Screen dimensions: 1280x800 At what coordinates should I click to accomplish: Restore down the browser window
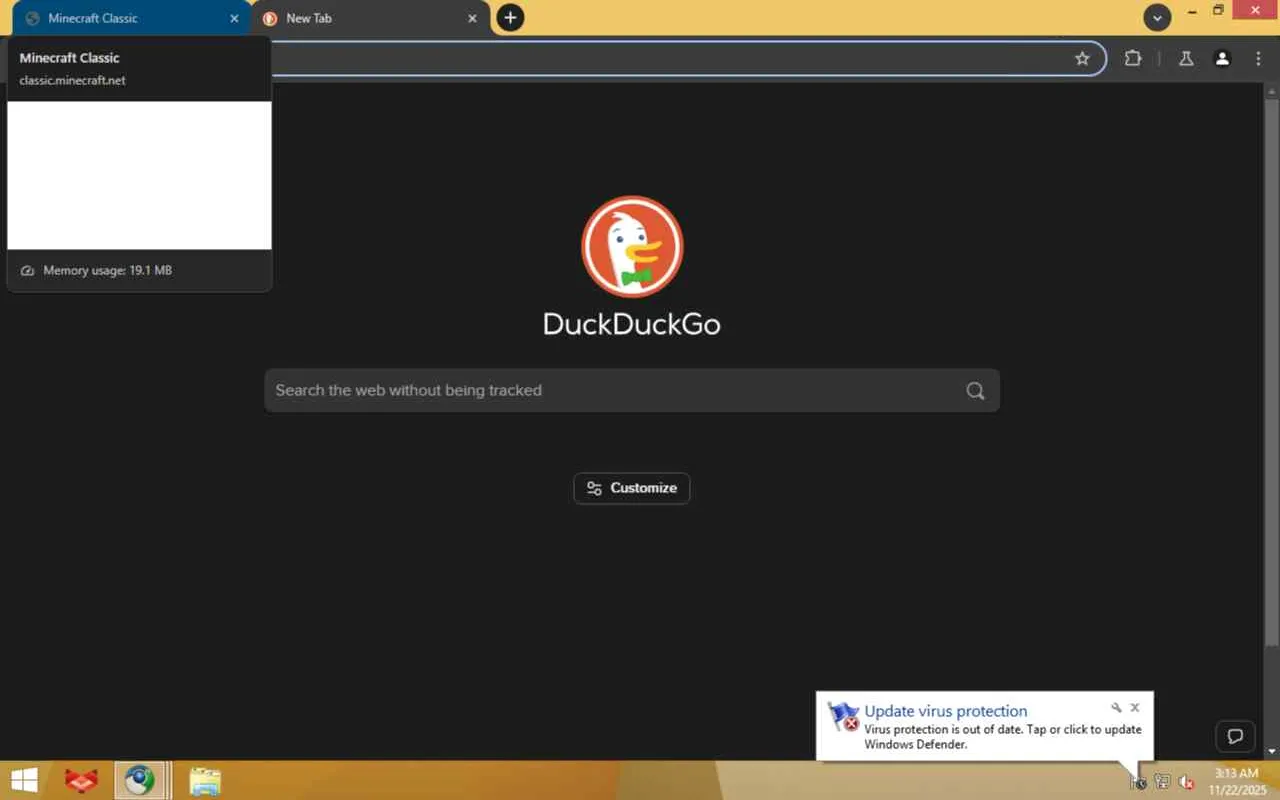pos(1218,11)
